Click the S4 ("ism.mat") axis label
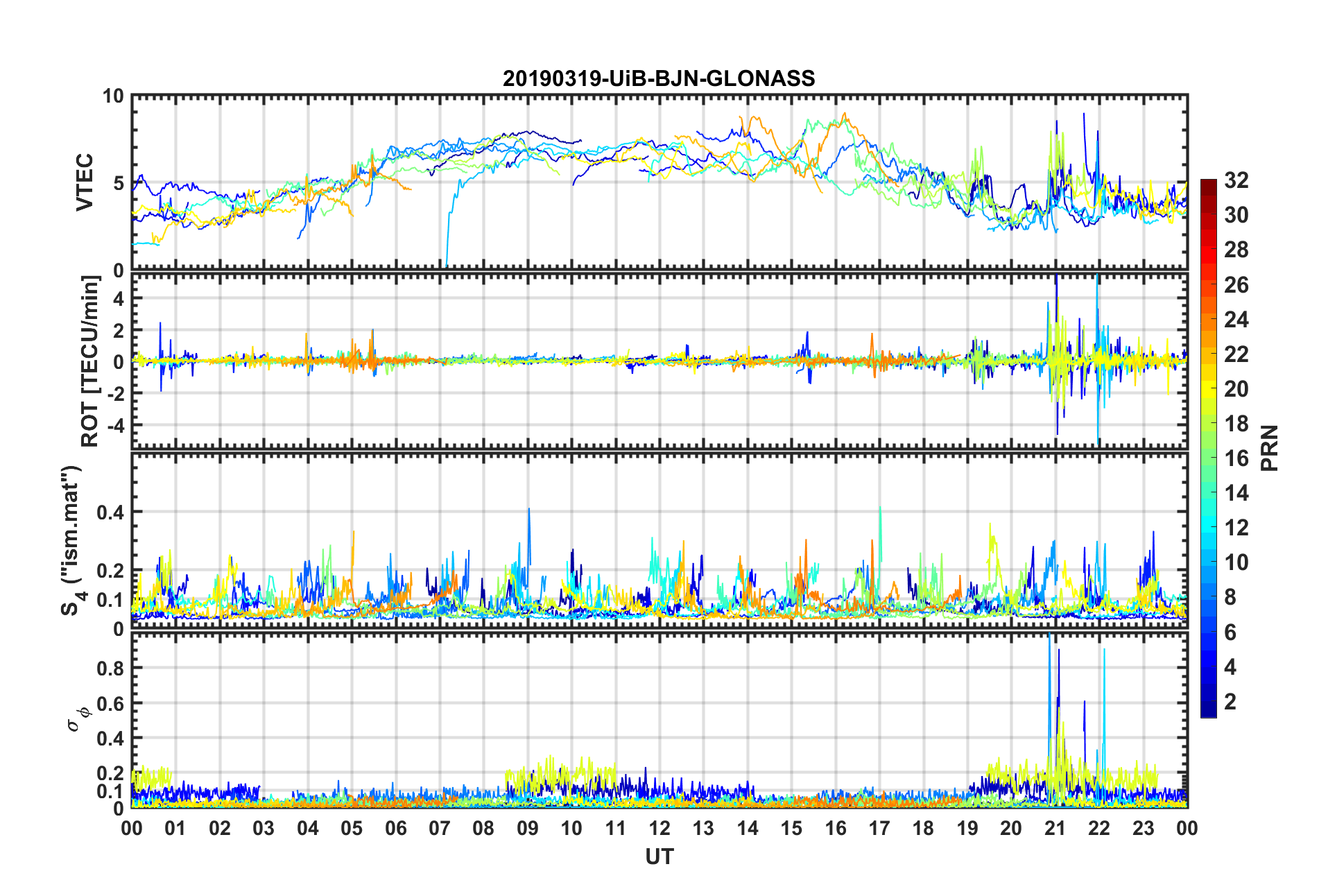Viewport: 1319px width, 896px height. [71, 540]
